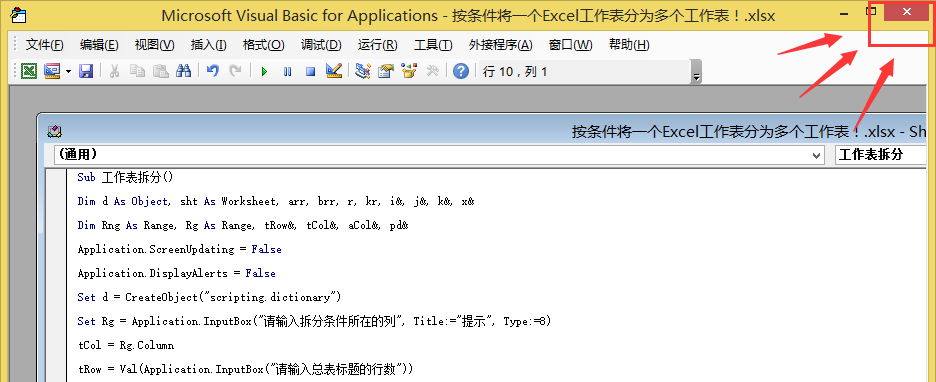Click the code window title bar text
This screenshot has height=382, width=936.
(749, 131)
